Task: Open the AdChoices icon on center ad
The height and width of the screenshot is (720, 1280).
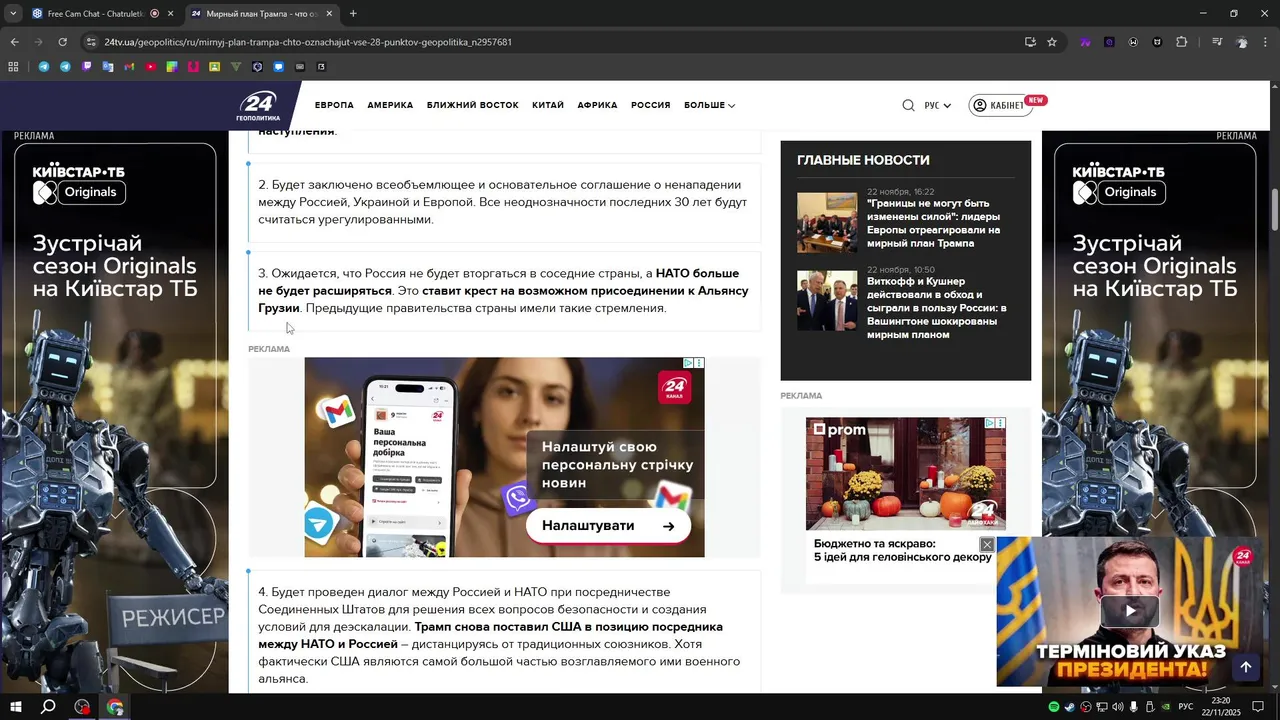Action: tap(689, 363)
